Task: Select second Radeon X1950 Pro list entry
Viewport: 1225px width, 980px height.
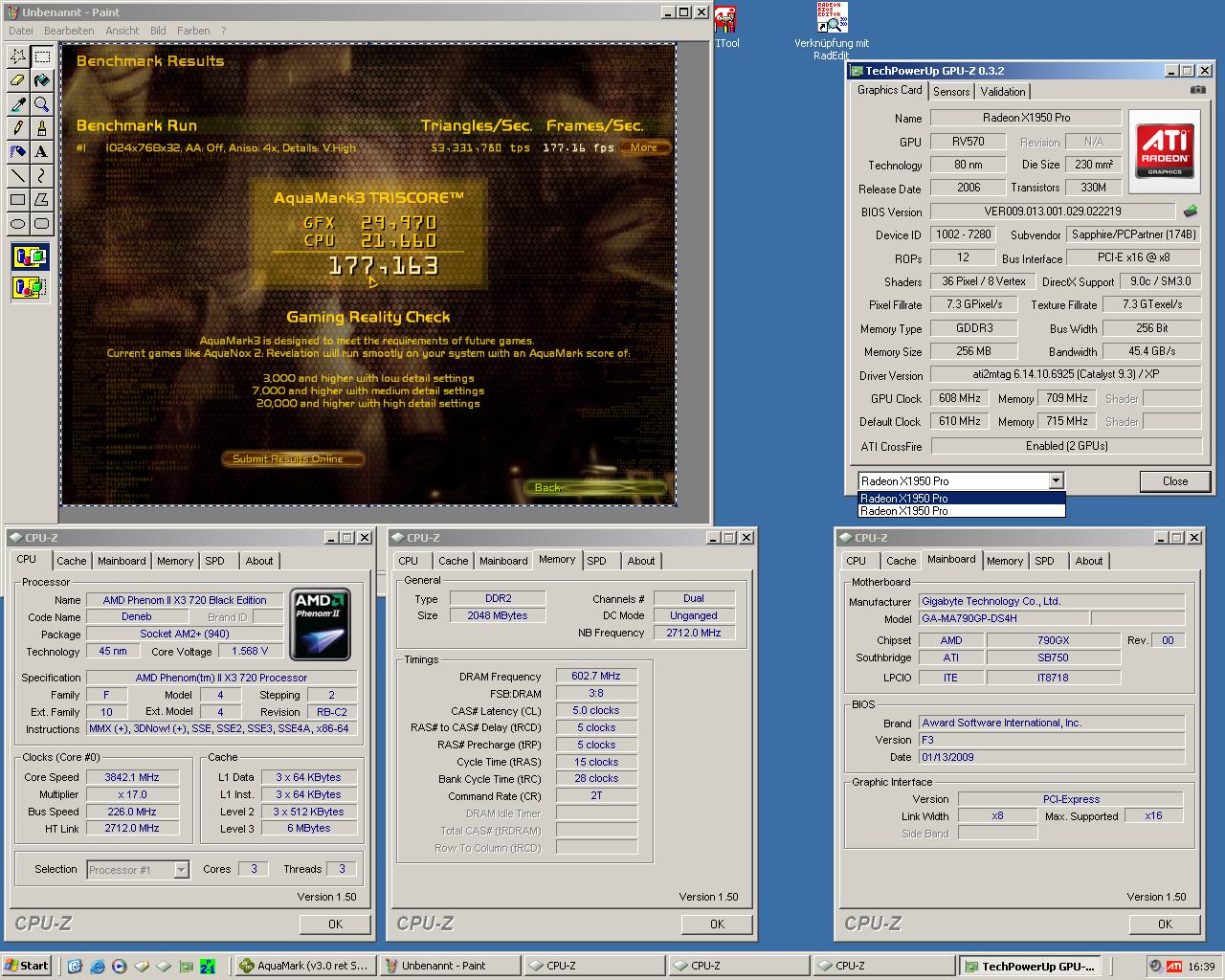Action: [x=962, y=511]
